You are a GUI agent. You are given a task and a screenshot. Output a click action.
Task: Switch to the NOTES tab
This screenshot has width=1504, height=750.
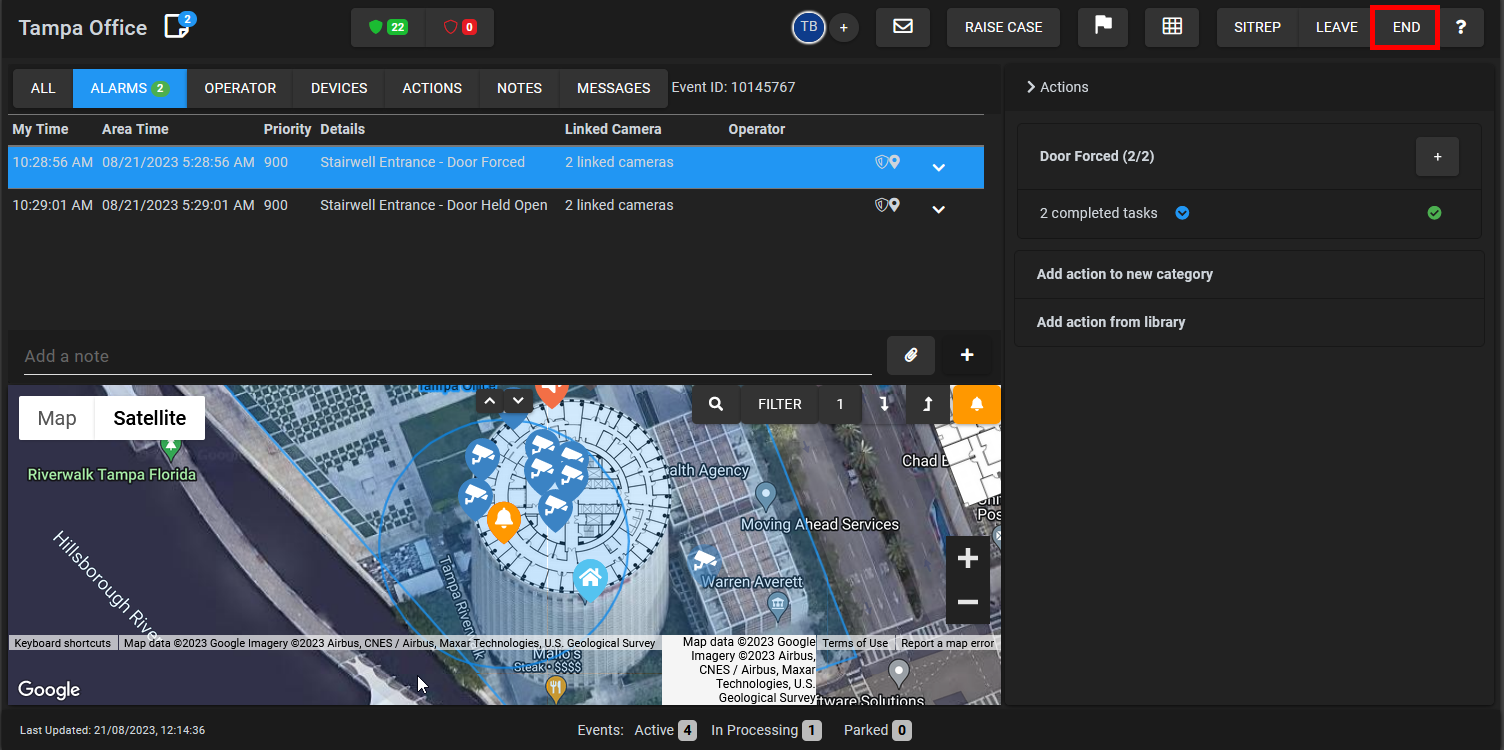(x=519, y=88)
